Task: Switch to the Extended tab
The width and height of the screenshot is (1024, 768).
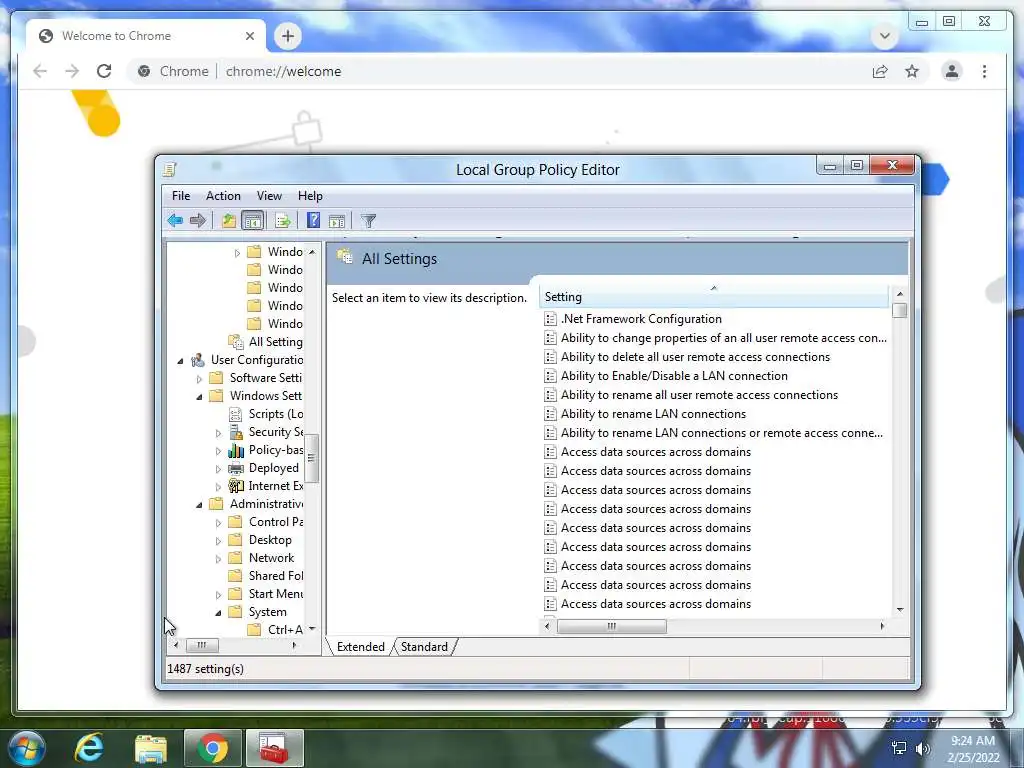Action: click(x=360, y=647)
